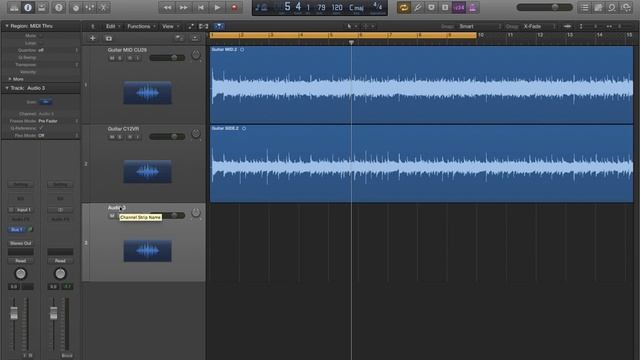The image size is (640, 360).
Task: Open the Media Browsers button
Action: click(x=626, y=7)
